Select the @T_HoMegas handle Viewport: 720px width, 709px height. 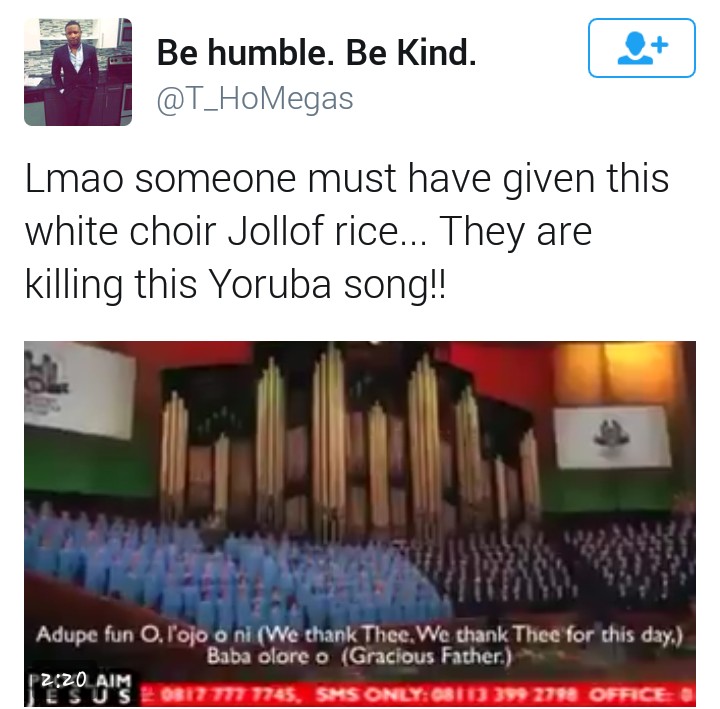tap(255, 99)
